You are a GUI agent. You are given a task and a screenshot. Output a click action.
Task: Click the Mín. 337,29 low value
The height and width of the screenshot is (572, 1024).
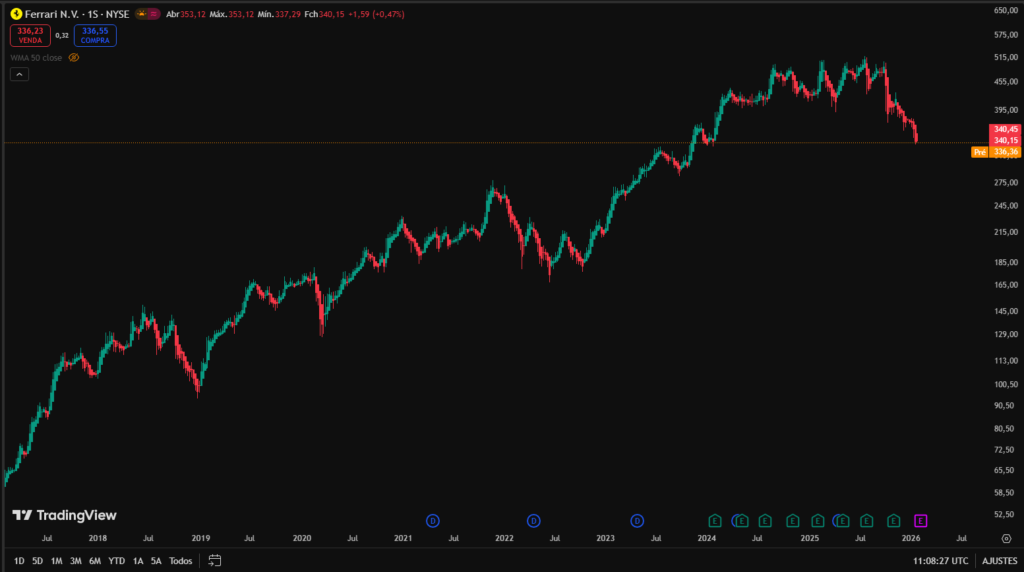point(279,14)
